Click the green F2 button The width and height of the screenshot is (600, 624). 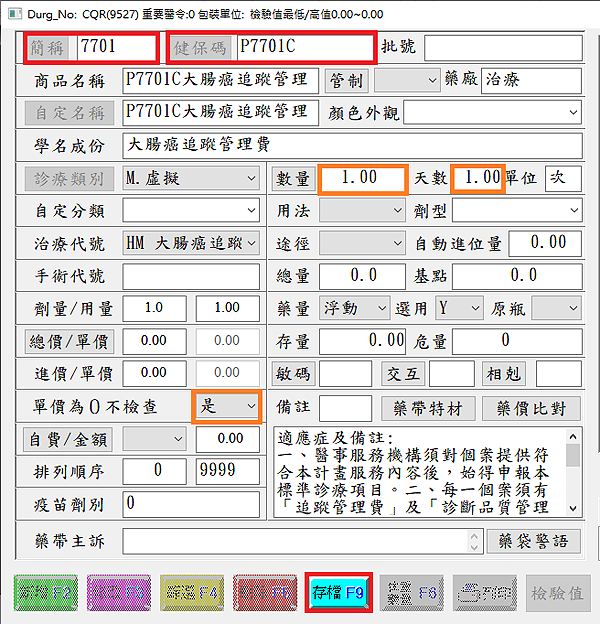[x=46, y=592]
